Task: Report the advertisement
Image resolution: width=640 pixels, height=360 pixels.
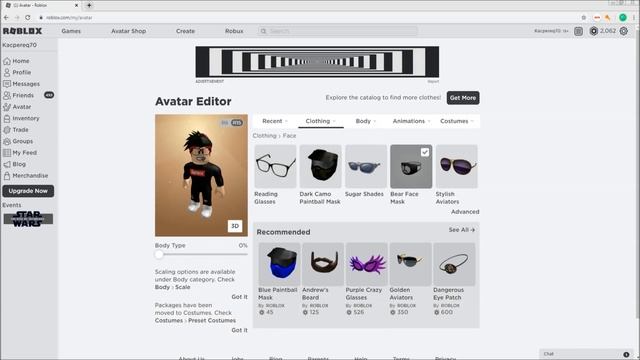Action: [433, 82]
